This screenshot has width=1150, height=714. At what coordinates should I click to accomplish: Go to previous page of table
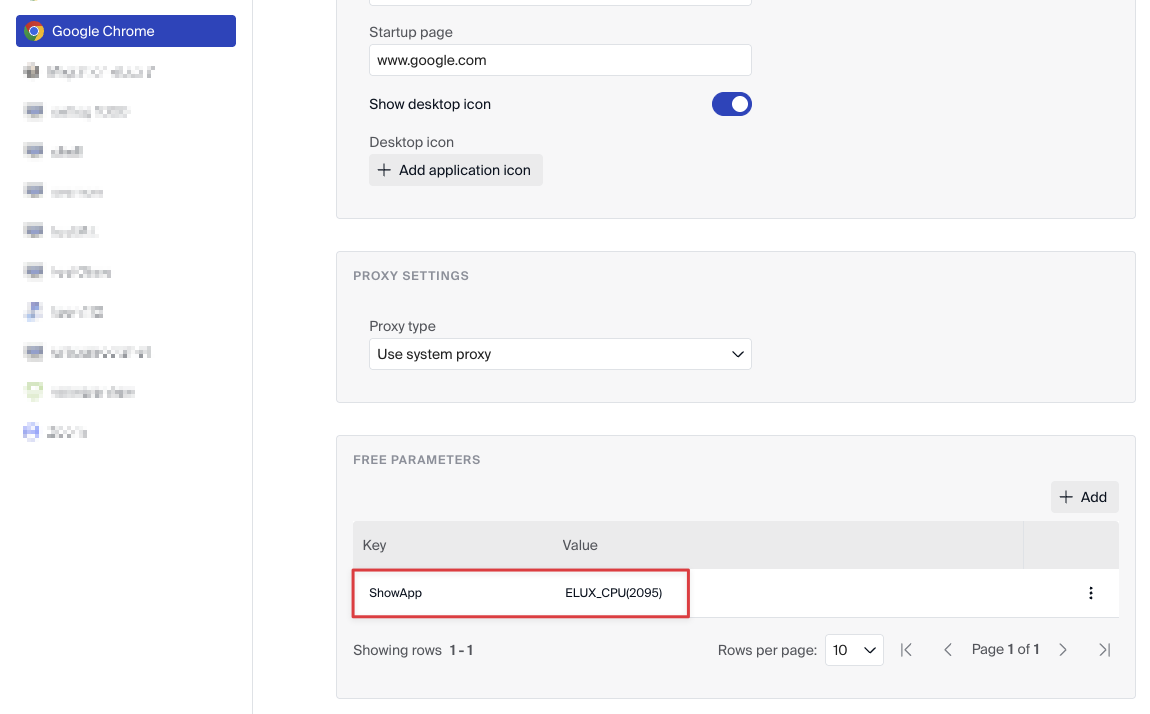947,650
